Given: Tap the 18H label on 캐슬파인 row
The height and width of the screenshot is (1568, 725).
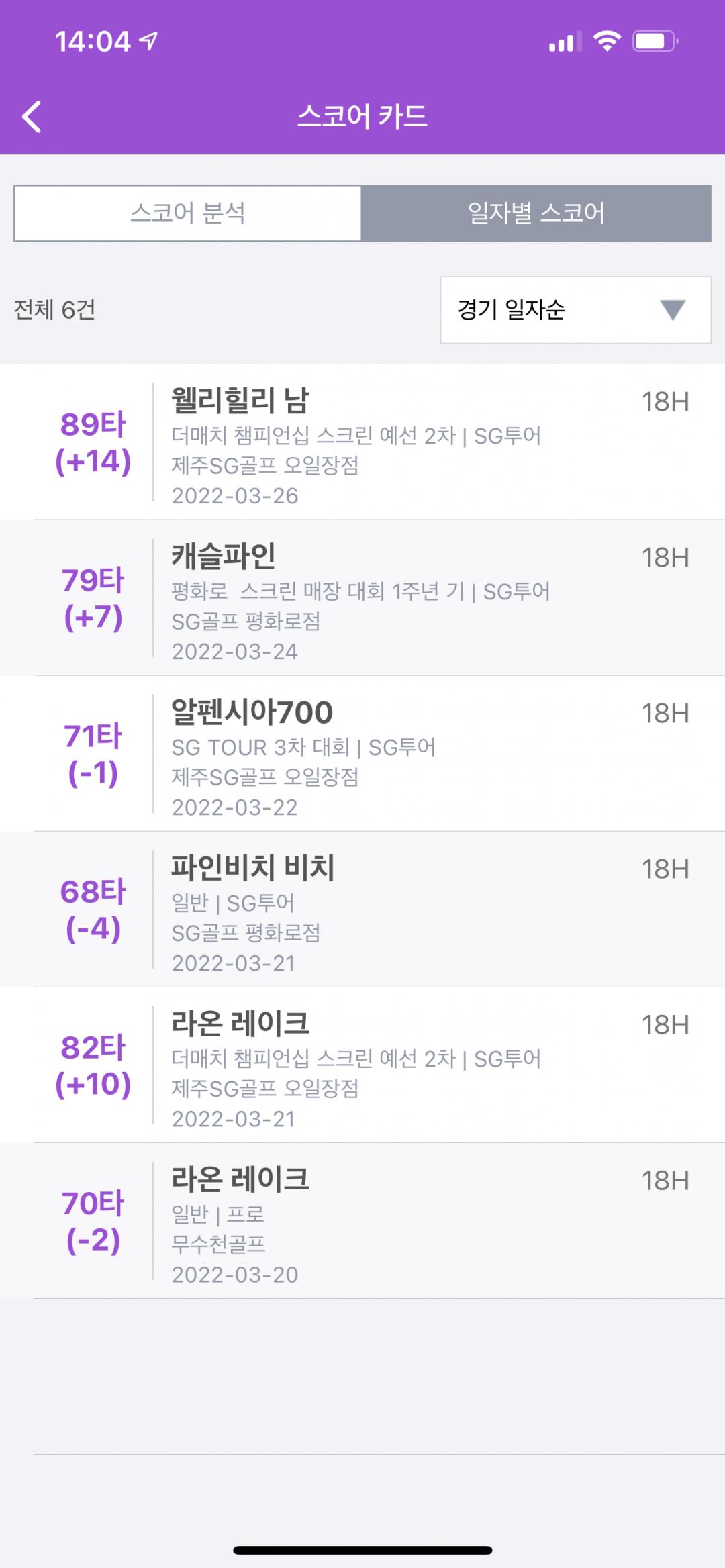Looking at the screenshot, I should click(x=665, y=558).
